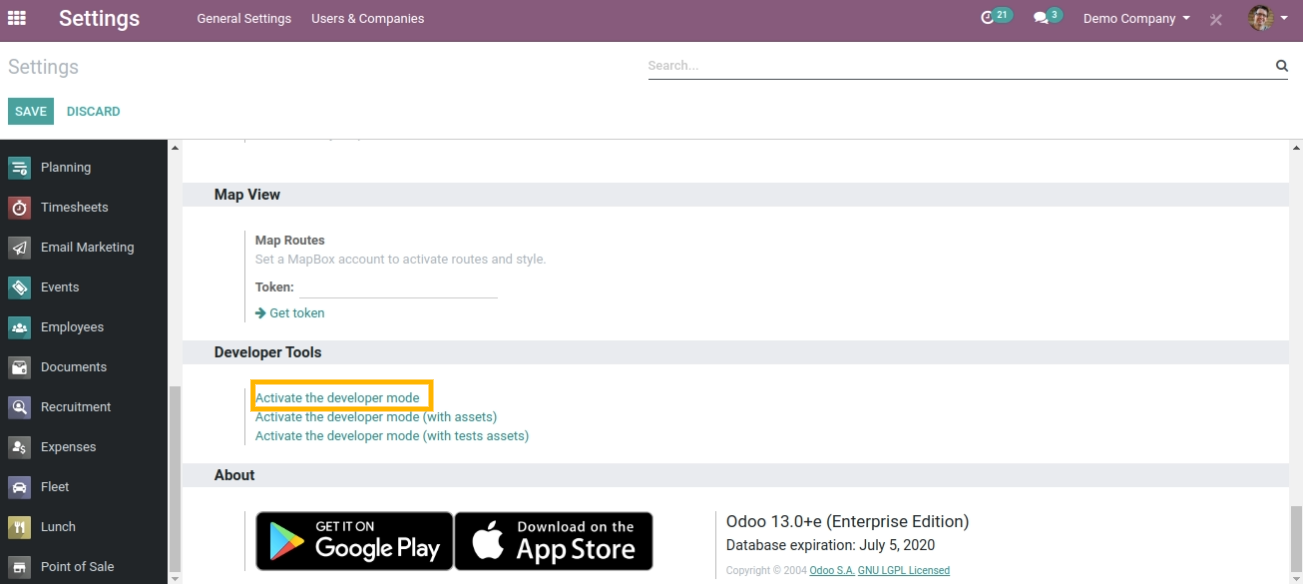
Task: Select the Email Marketing sidebar icon
Action: click(19, 248)
